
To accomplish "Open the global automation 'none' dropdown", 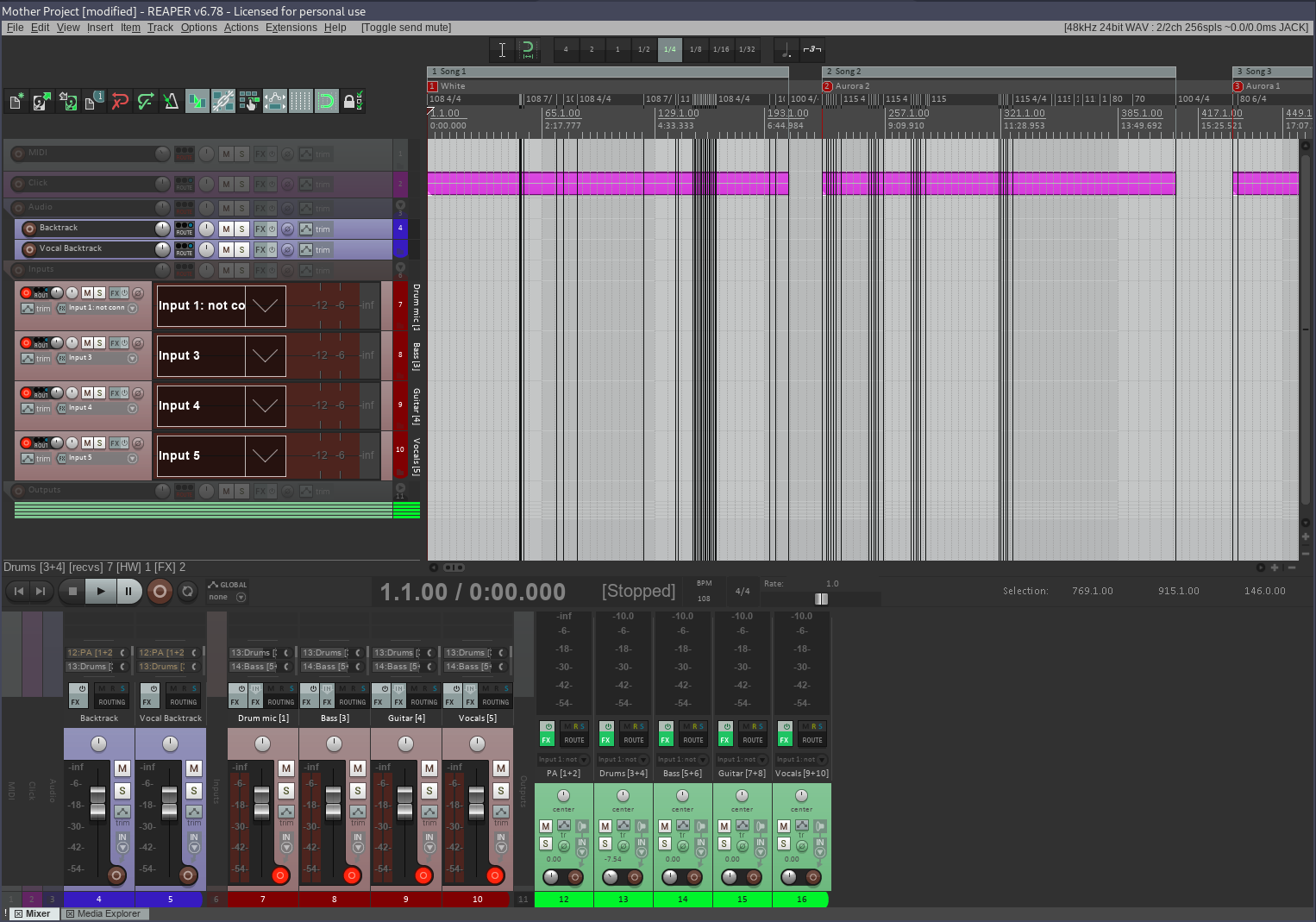I will [x=228, y=597].
